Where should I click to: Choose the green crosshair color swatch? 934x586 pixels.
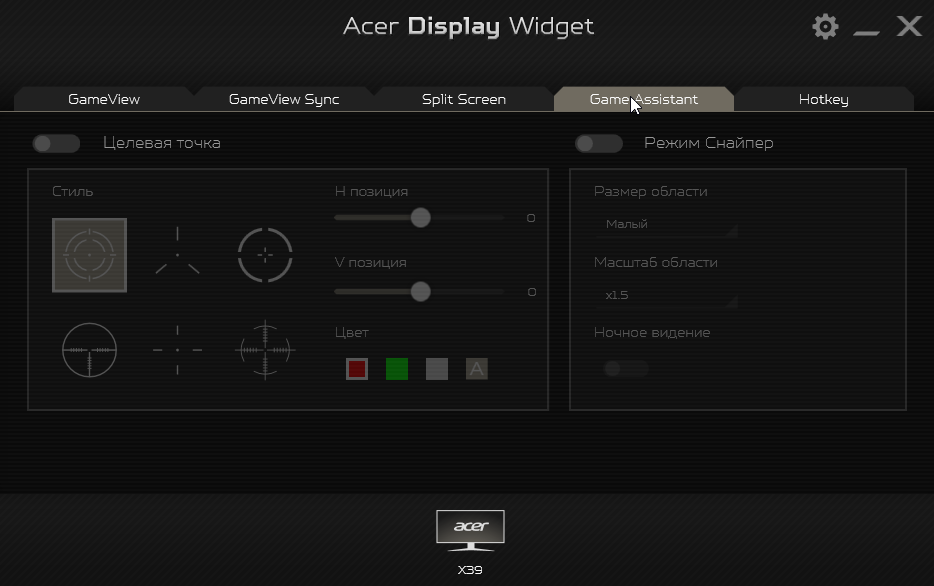(x=397, y=369)
